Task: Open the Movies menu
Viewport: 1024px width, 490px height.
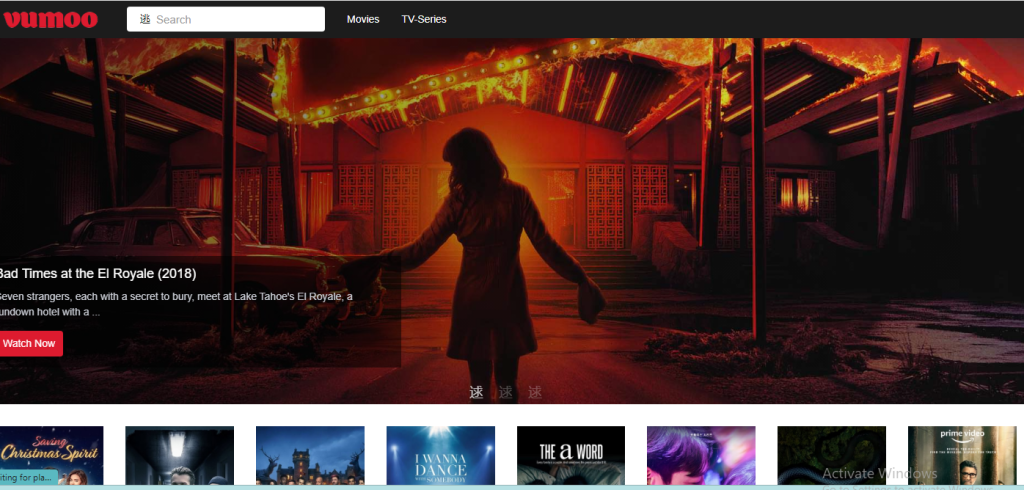Action: click(x=363, y=20)
